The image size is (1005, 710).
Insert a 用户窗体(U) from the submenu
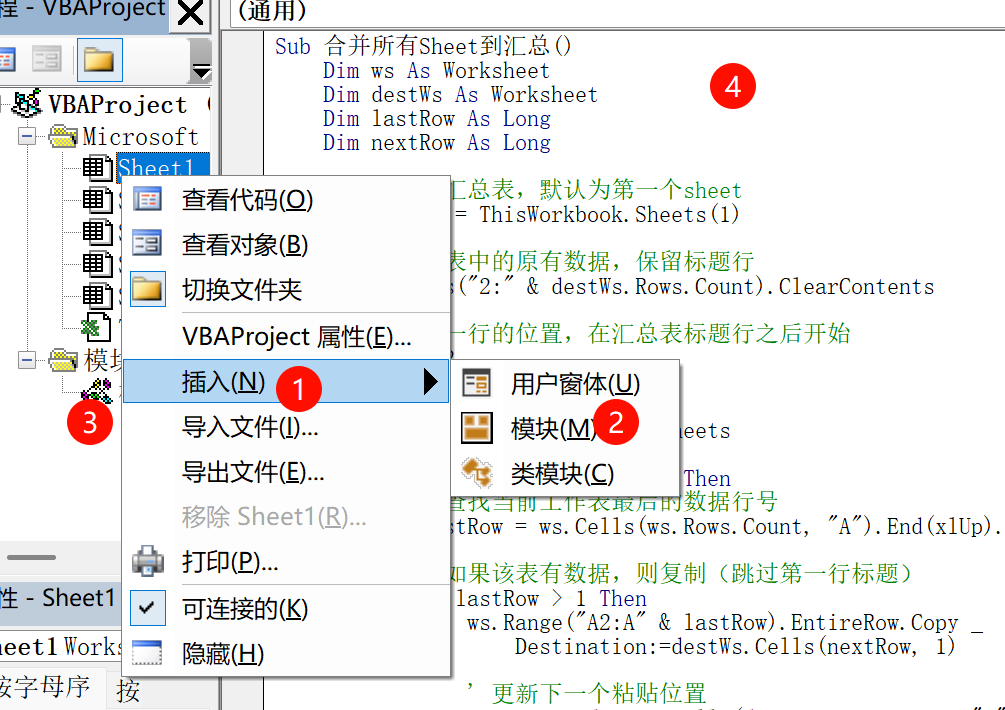tap(565, 384)
